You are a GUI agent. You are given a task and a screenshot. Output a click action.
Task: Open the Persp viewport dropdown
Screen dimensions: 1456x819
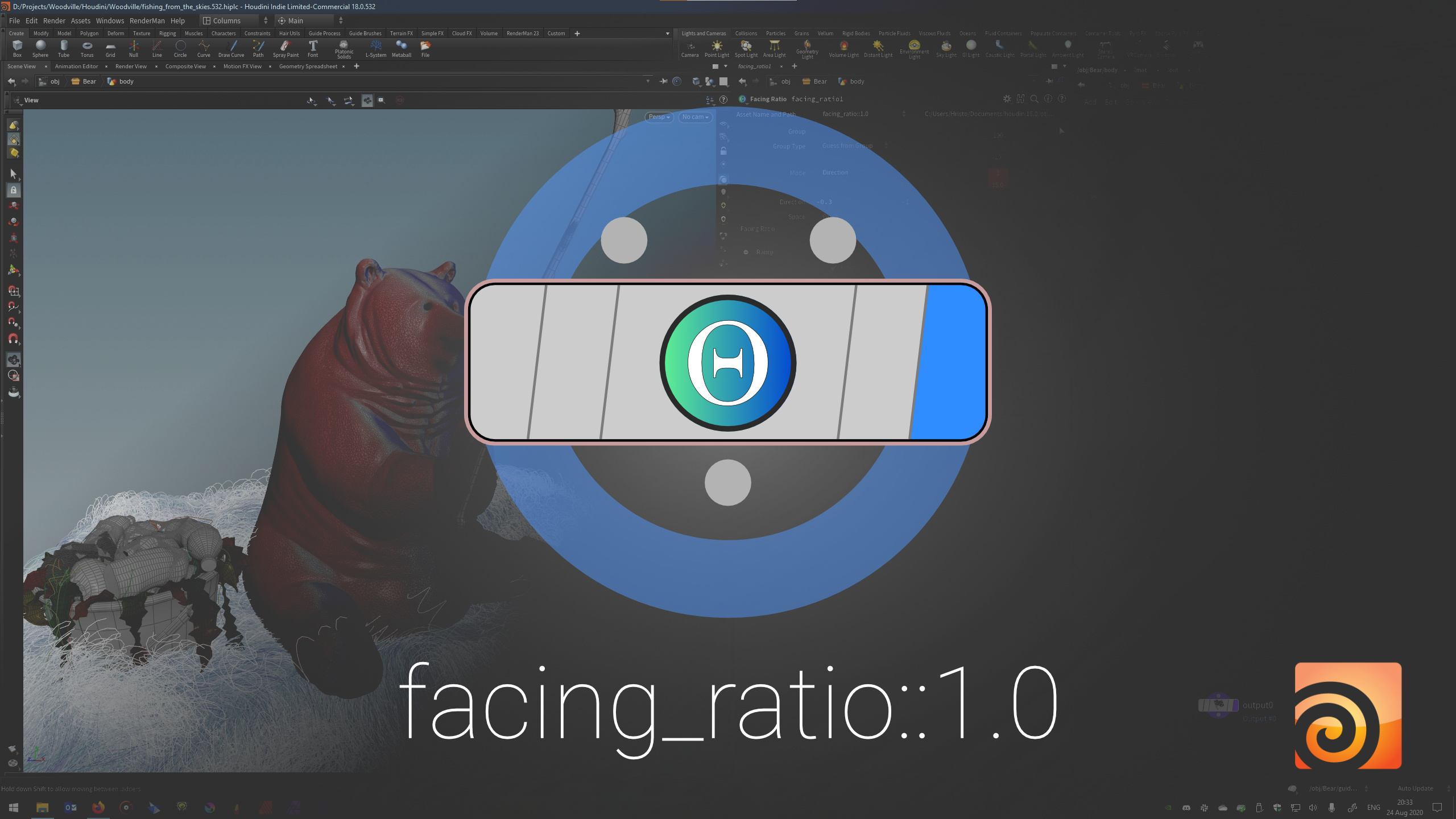(659, 117)
